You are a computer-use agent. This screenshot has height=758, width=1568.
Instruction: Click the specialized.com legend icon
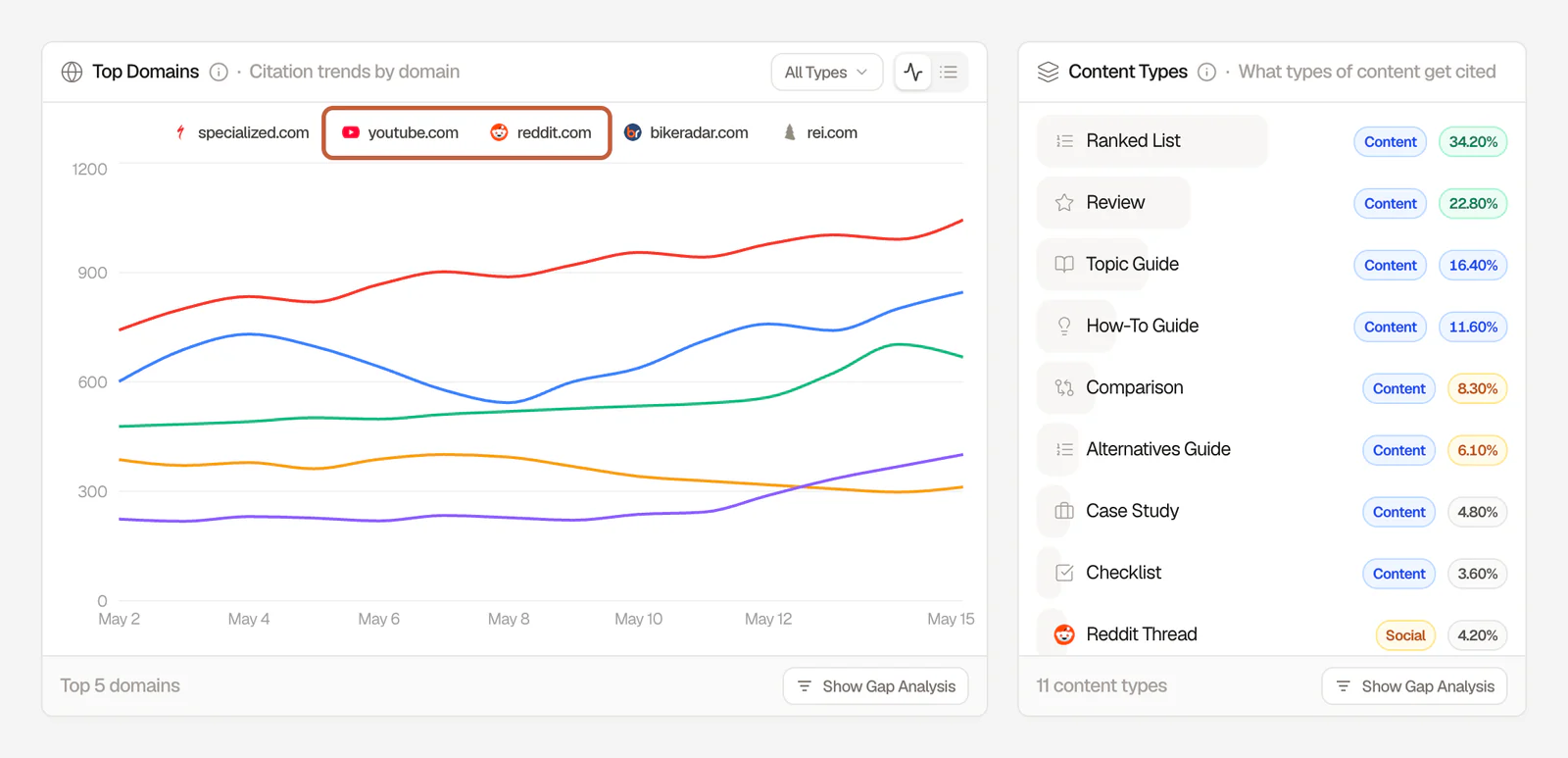(x=180, y=132)
